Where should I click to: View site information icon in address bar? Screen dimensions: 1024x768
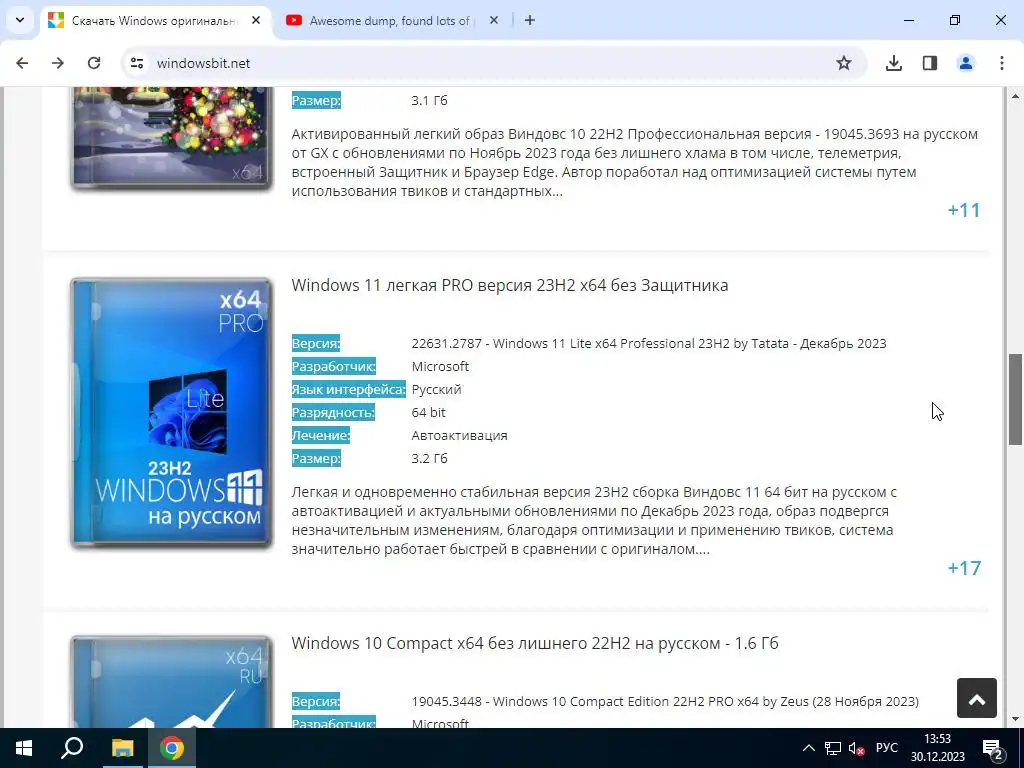pos(136,63)
